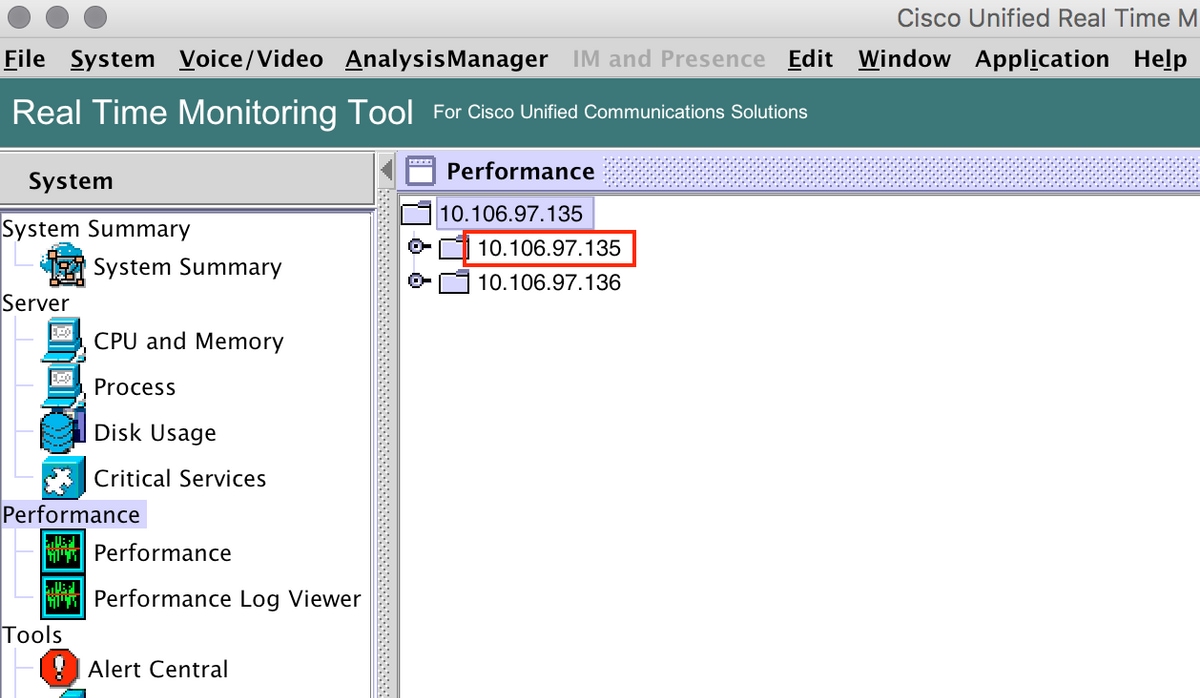The image size is (1200, 698).
Task: Open the Critical Services icon
Action: [62, 479]
